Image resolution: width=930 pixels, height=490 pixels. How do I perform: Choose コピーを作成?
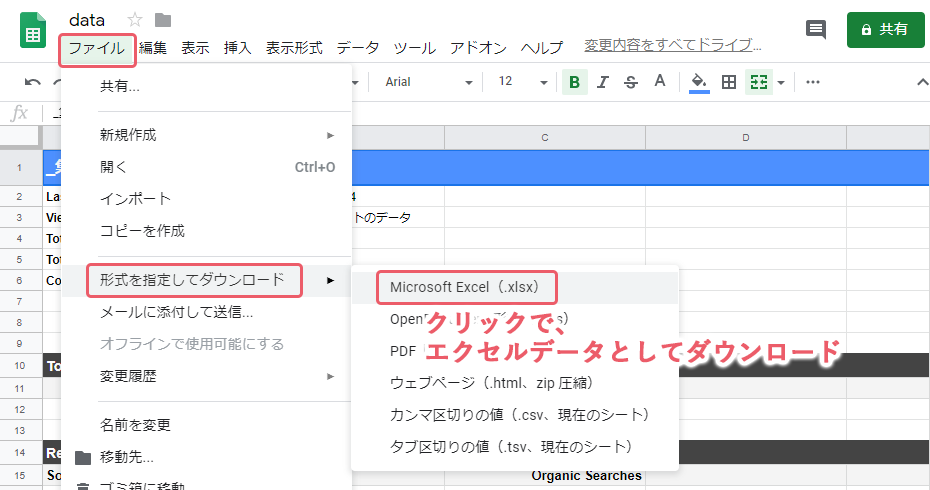[x=206, y=231]
